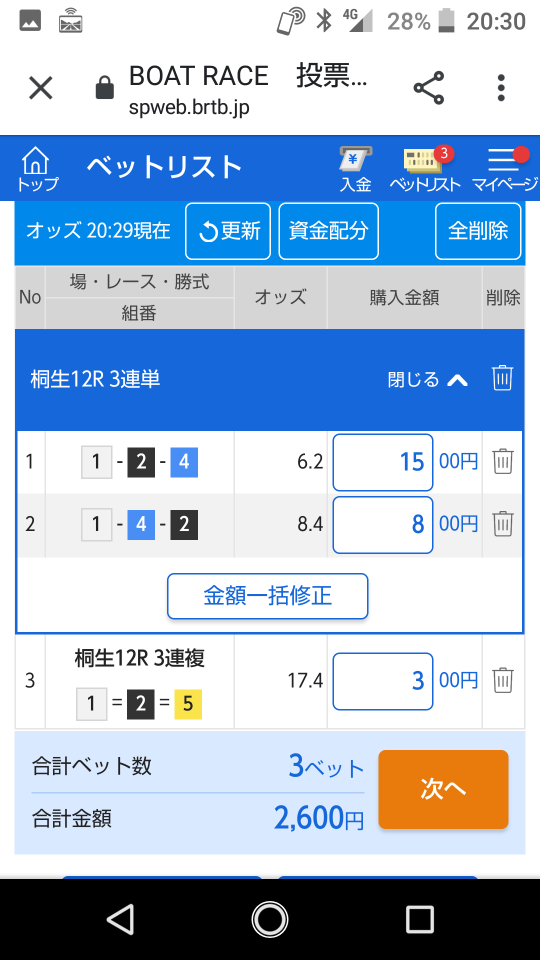Tap 全削除 to delete all bets
The height and width of the screenshot is (960, 540).
[478, 231]
